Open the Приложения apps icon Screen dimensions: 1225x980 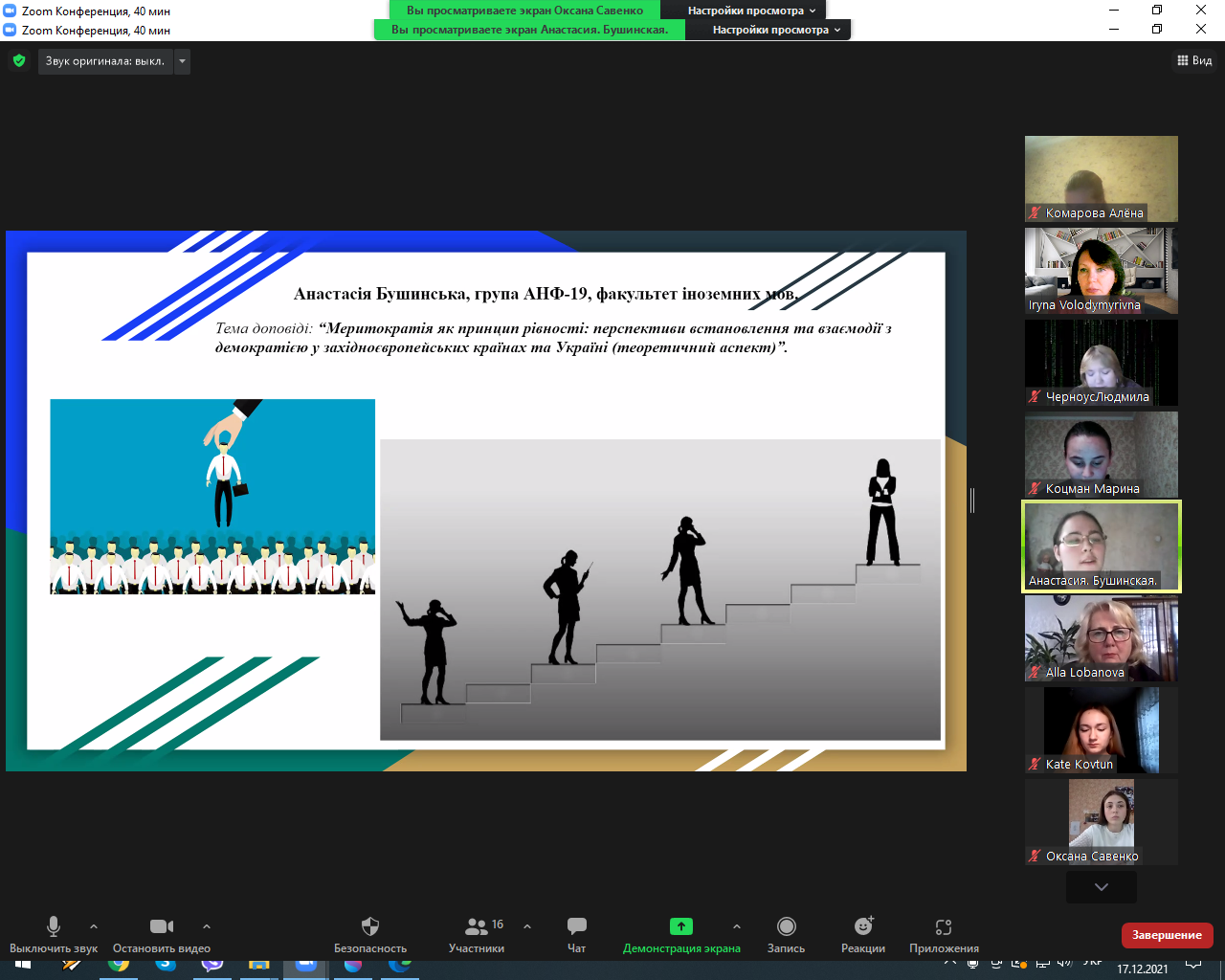944,926
